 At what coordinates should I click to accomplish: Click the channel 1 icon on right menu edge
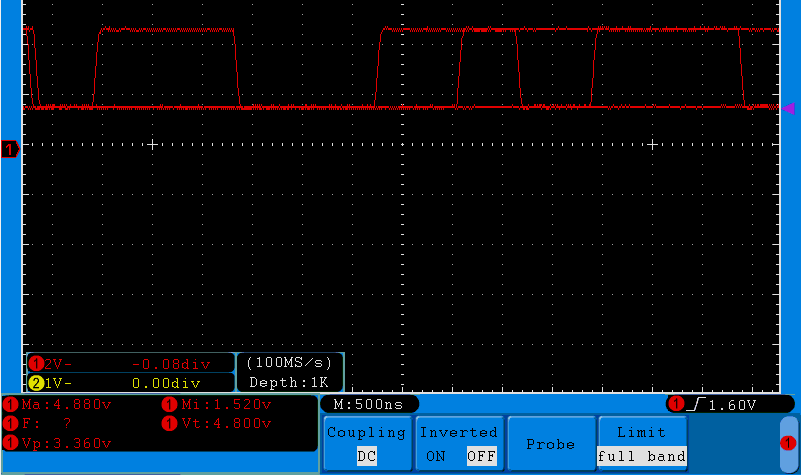(x=788, y=443)
